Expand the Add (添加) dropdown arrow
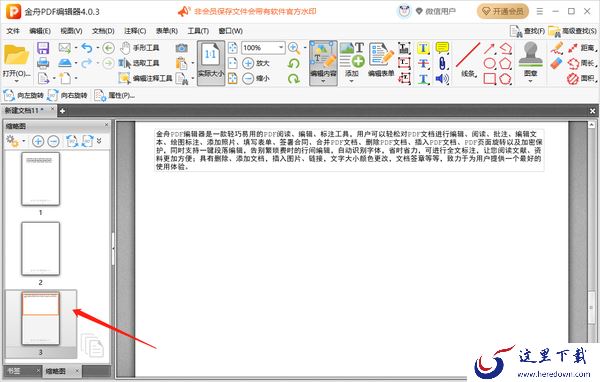The width and height of the screenshot is (600, 382). tap(352, 81)
